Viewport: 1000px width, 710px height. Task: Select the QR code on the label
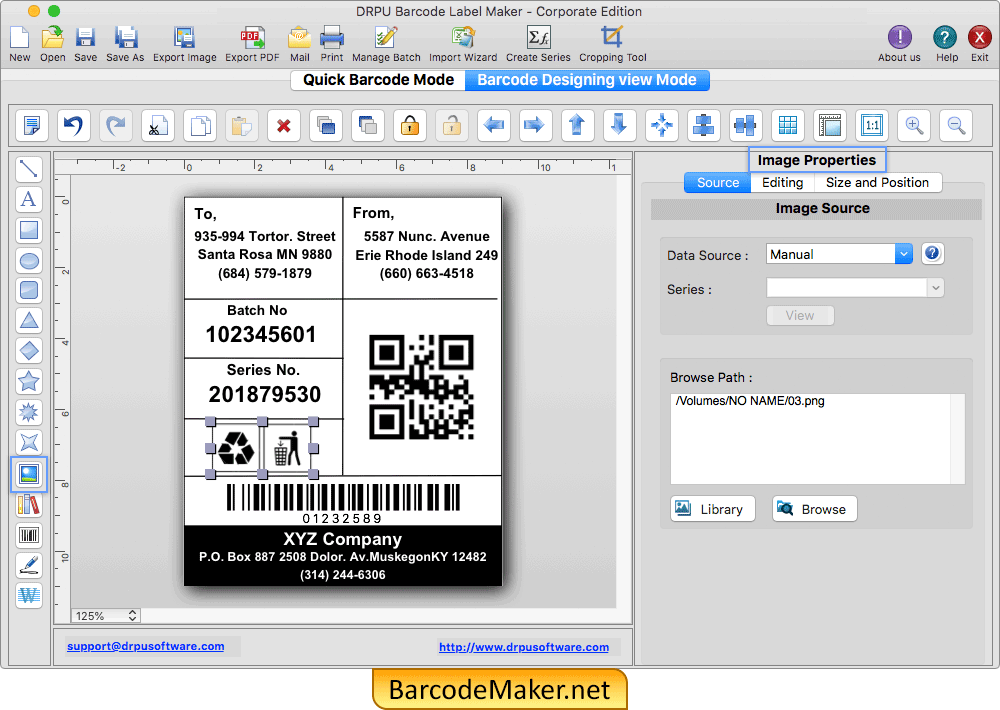pyautogui.click(x=421, y=387)
